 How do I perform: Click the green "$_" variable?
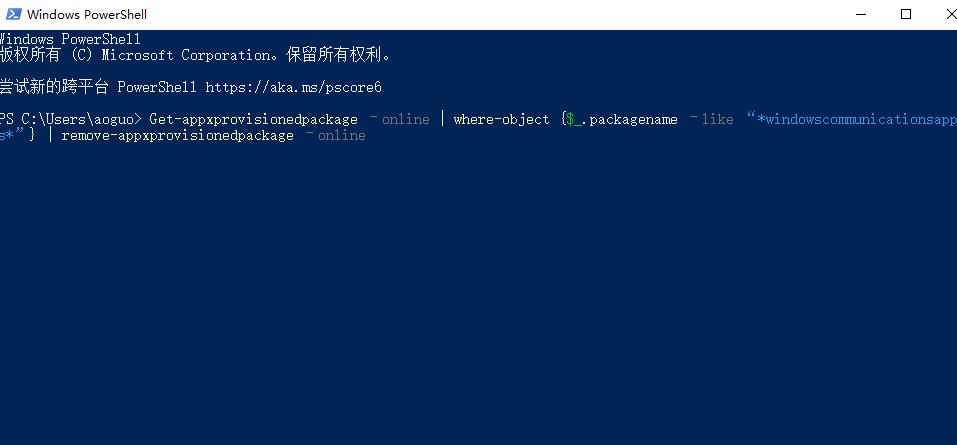574,119
